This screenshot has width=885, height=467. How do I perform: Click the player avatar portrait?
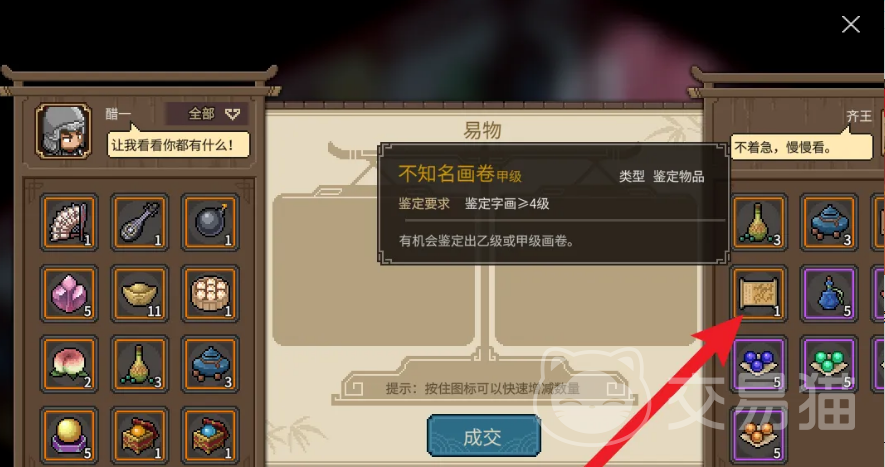(x=63, y=131)
